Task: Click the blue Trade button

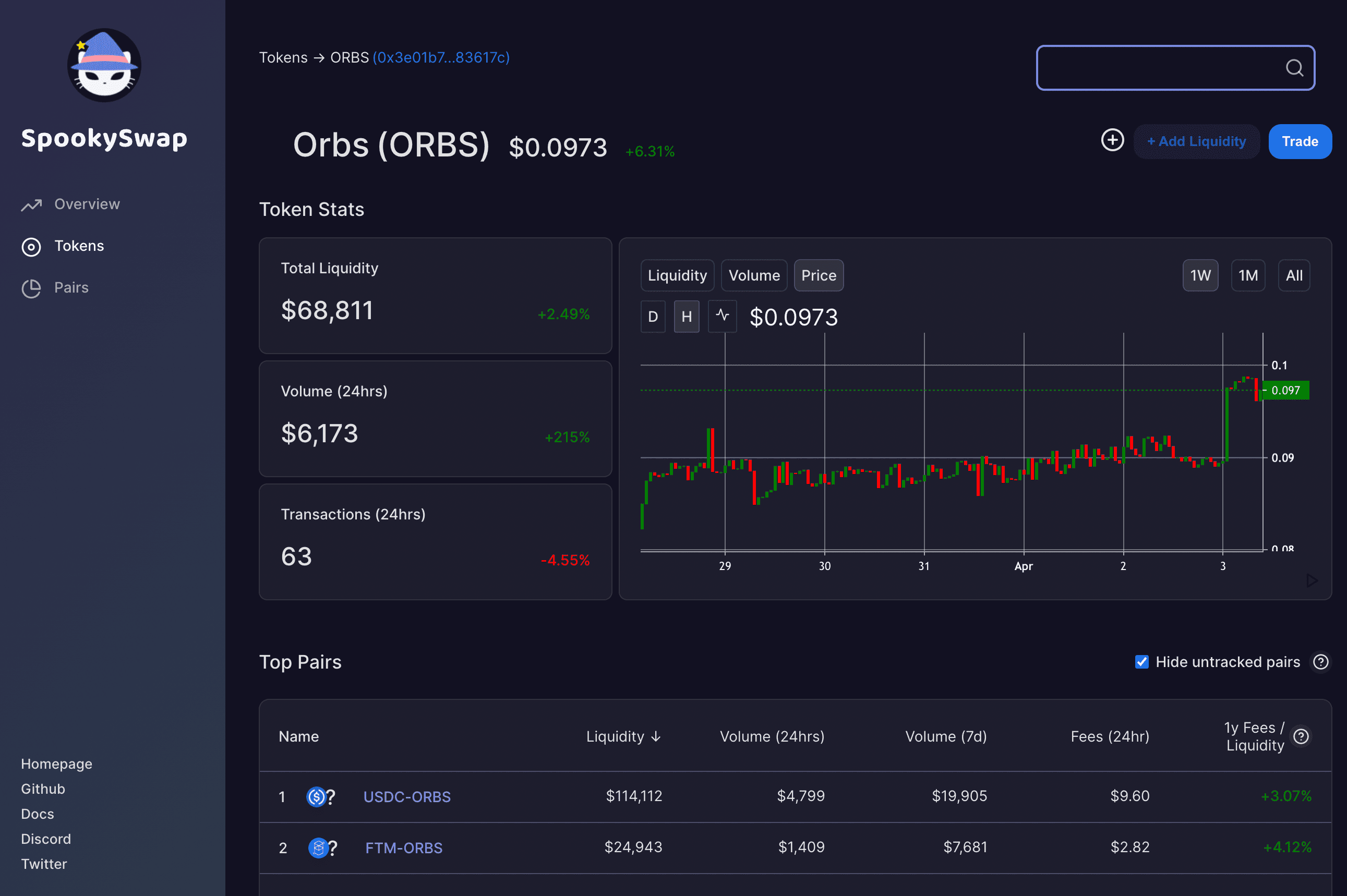Action: coord(1300,141)
